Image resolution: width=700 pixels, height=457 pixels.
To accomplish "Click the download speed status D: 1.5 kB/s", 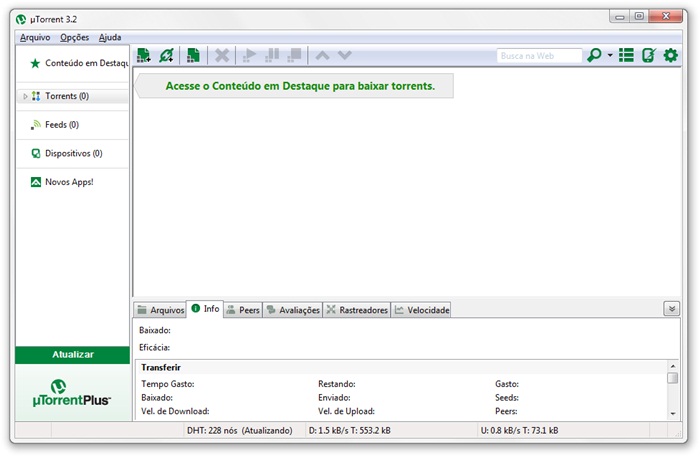I will coord(350,430).
